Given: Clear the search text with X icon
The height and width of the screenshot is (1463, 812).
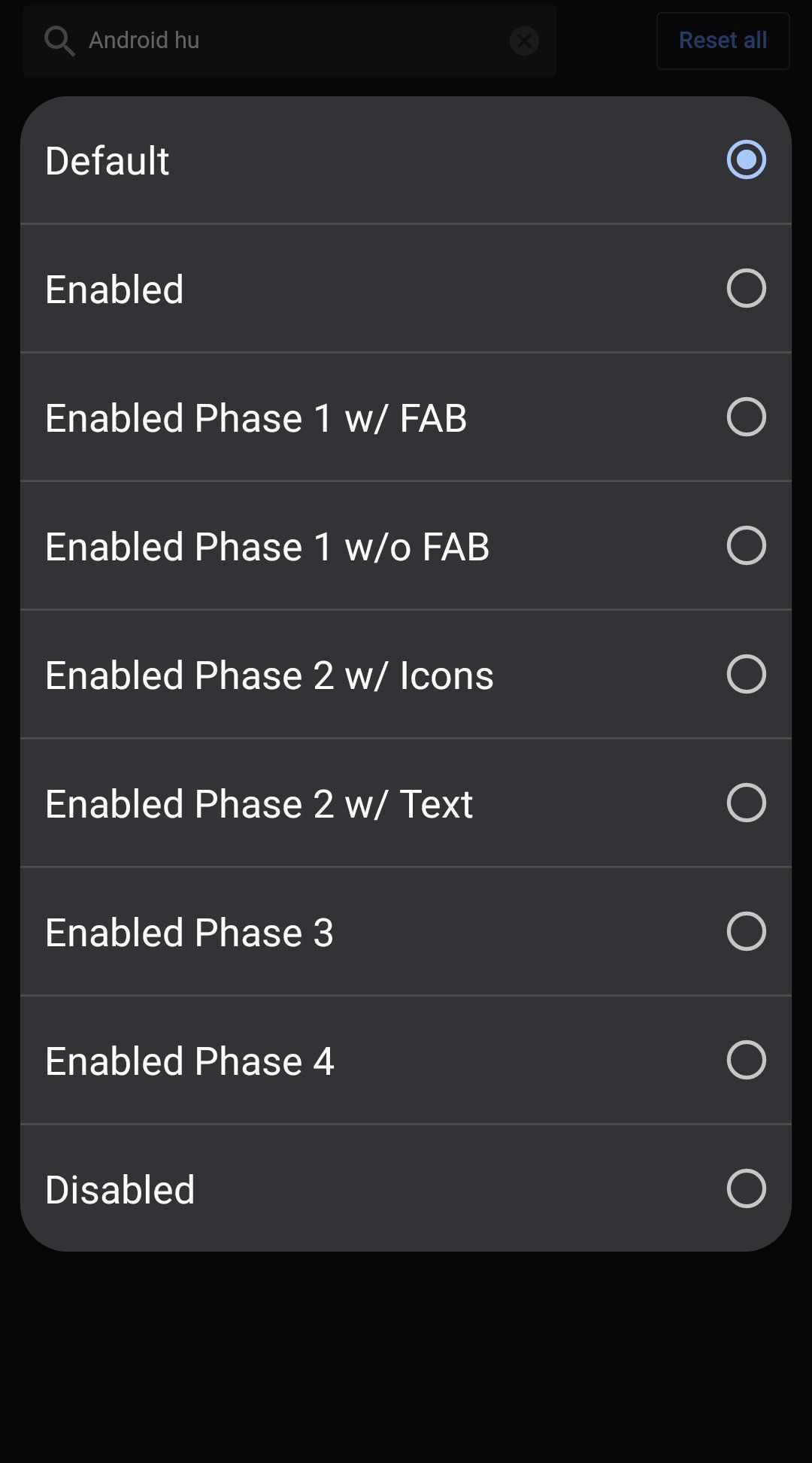Looking at the screenshot, I should click(524, 41).
